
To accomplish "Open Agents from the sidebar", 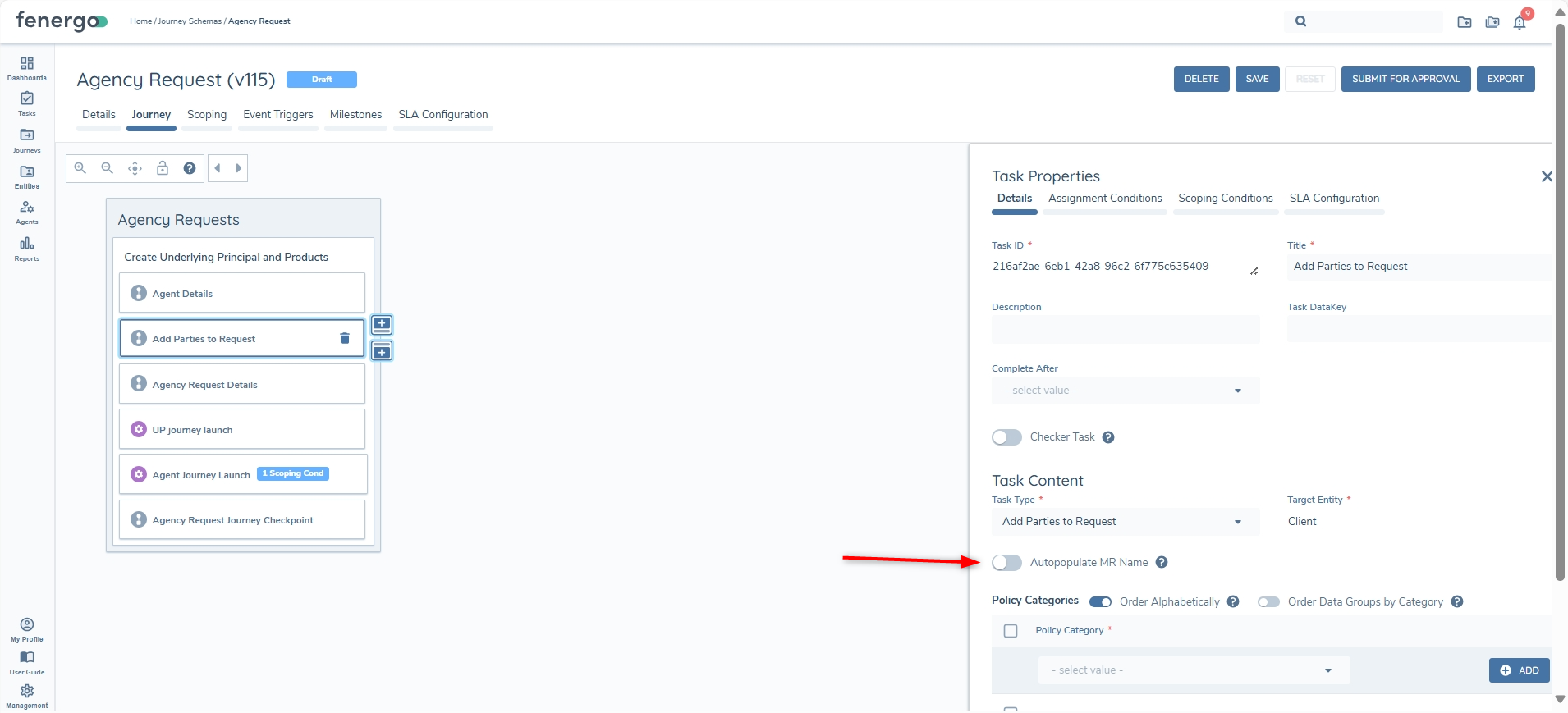I will coord(27,213).
